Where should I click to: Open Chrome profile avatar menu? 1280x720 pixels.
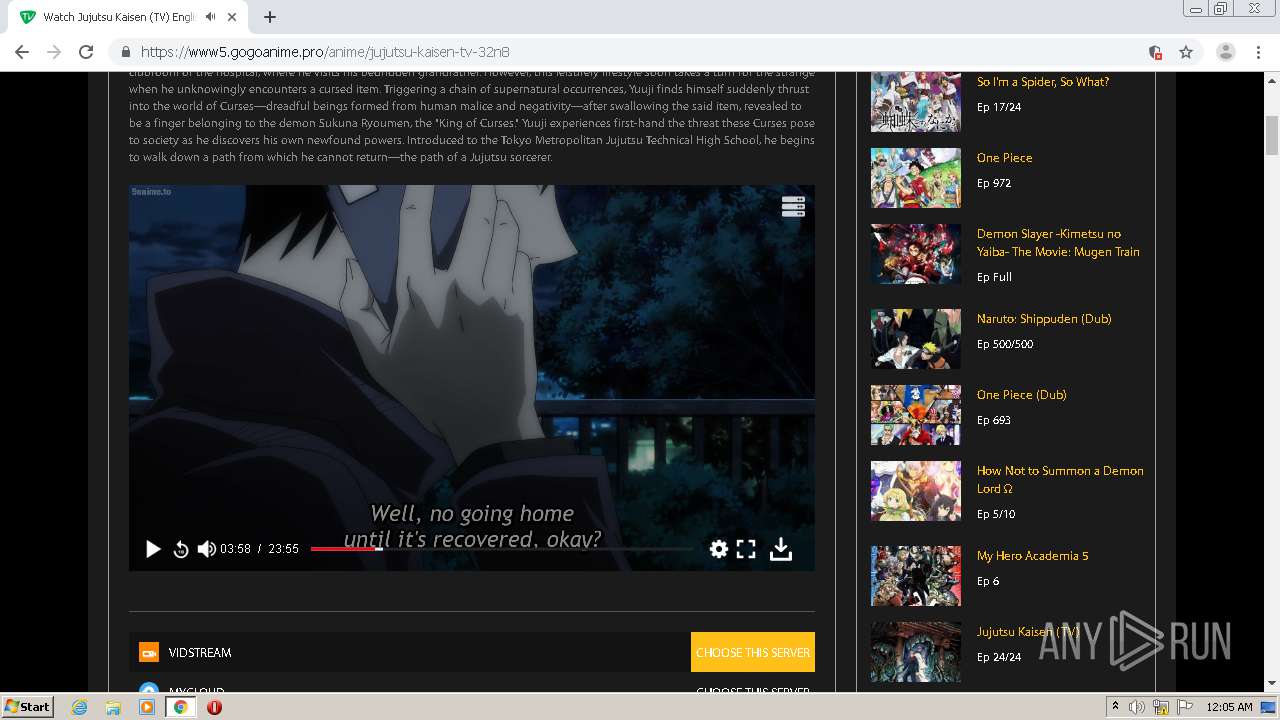click(1226, 52)
